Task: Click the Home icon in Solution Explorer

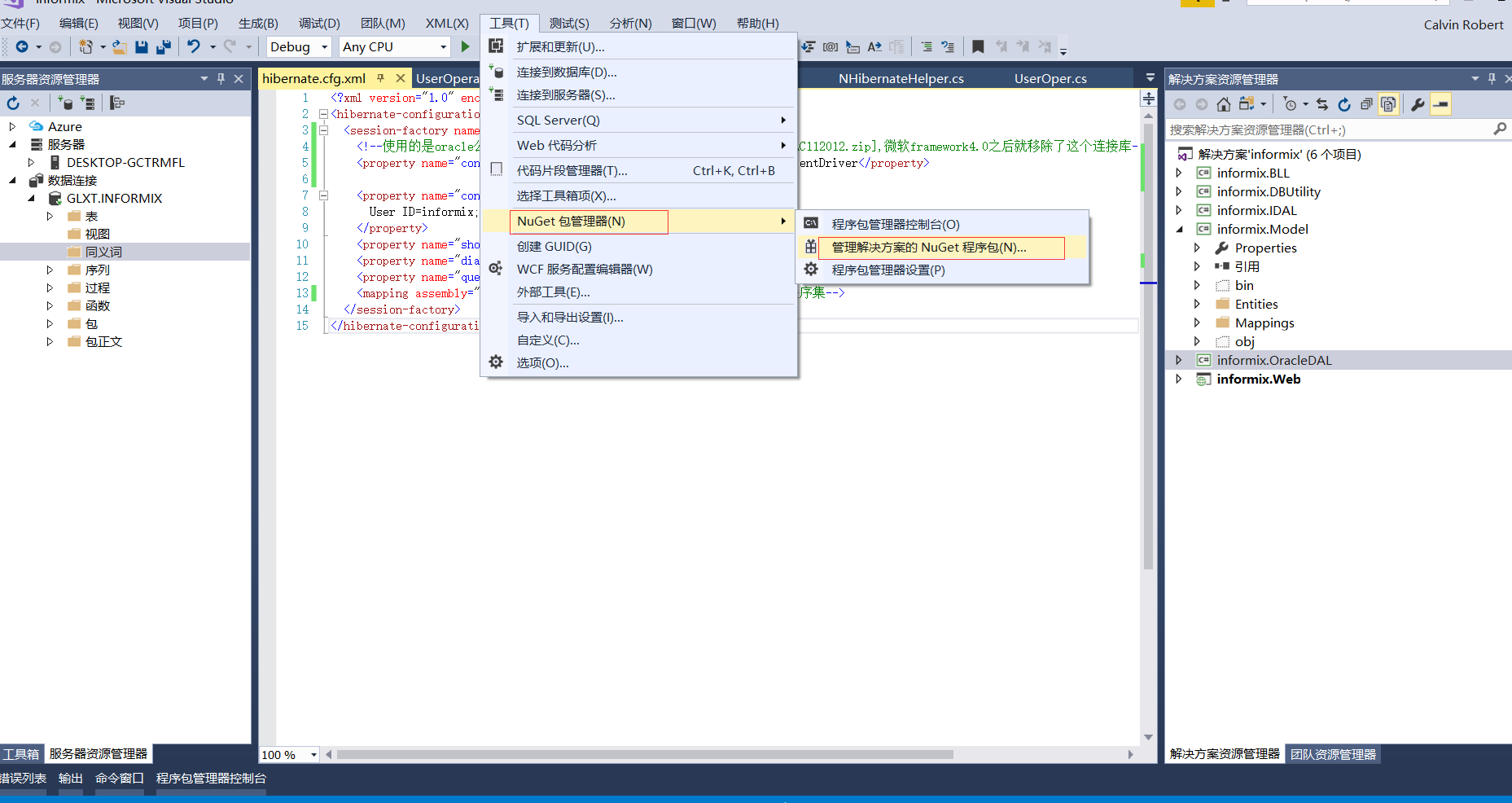Action: point(1224,104)
